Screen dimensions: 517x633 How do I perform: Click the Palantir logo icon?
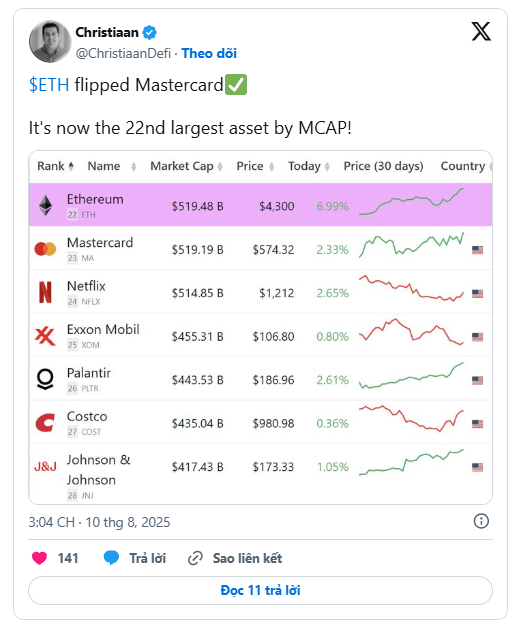coord(45,379)
